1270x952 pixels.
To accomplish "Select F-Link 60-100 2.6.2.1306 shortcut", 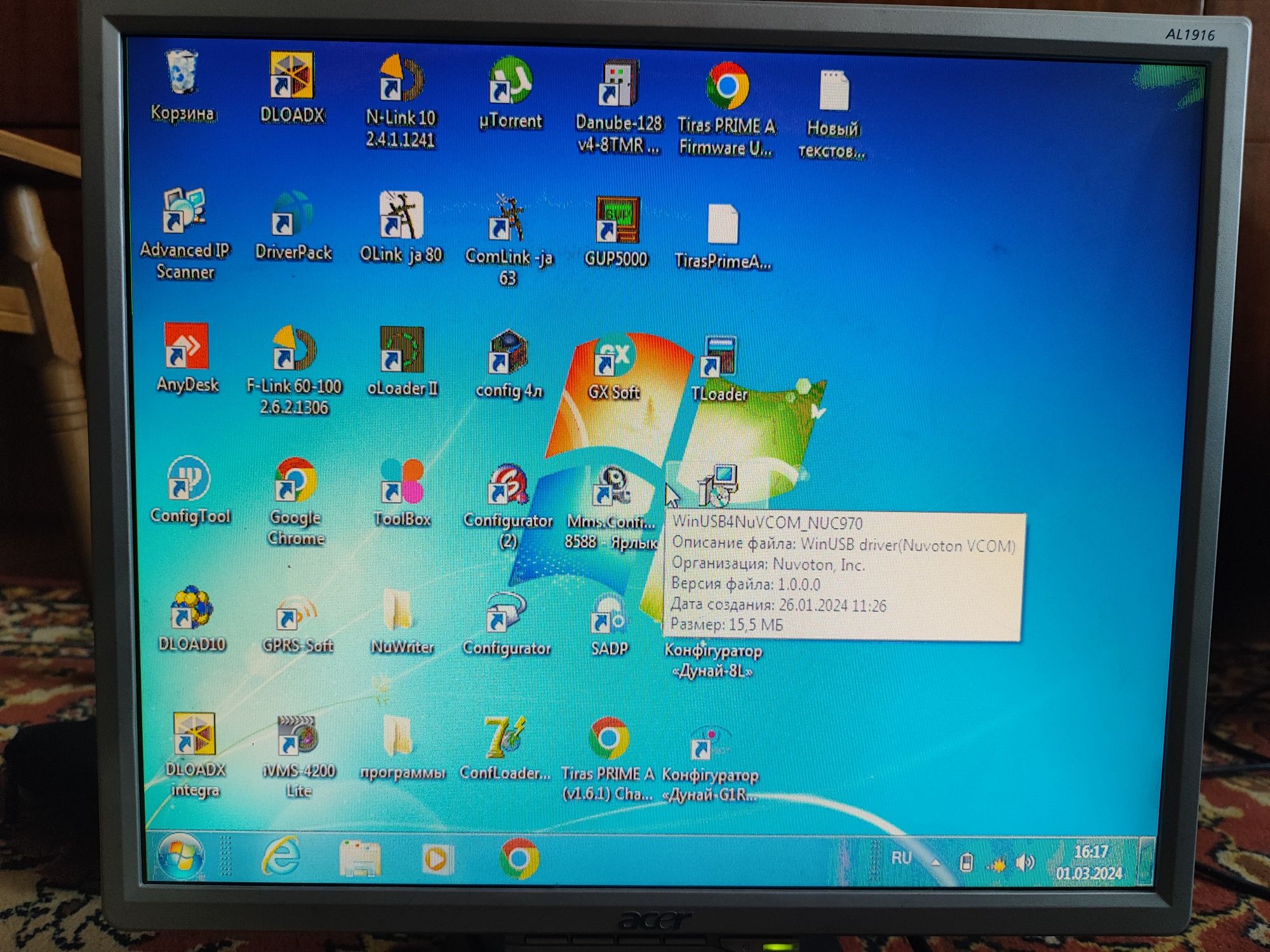I will pyautogui.click(x=294, y=371).
